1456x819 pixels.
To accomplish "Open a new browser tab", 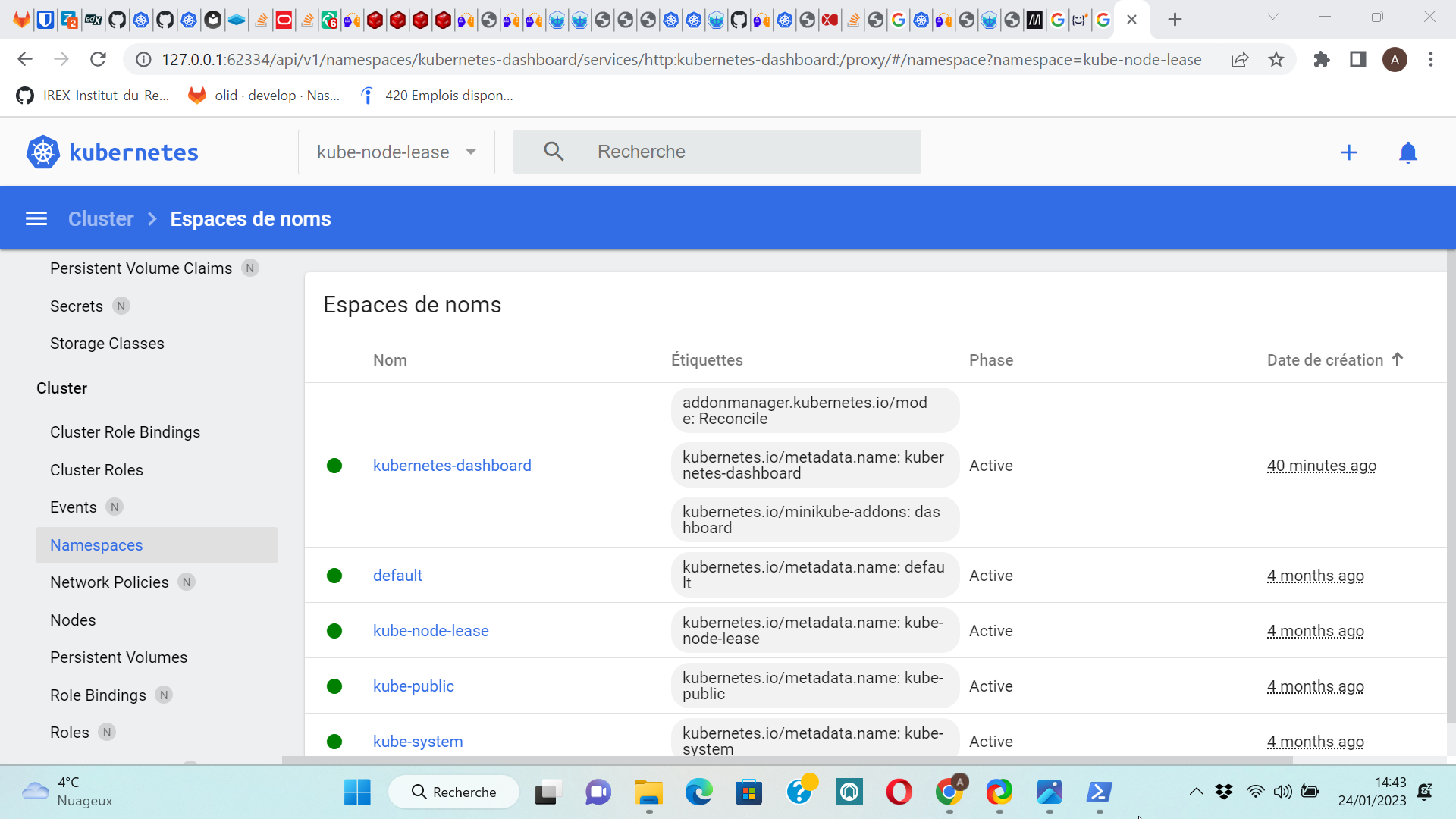I will 1175,20.
